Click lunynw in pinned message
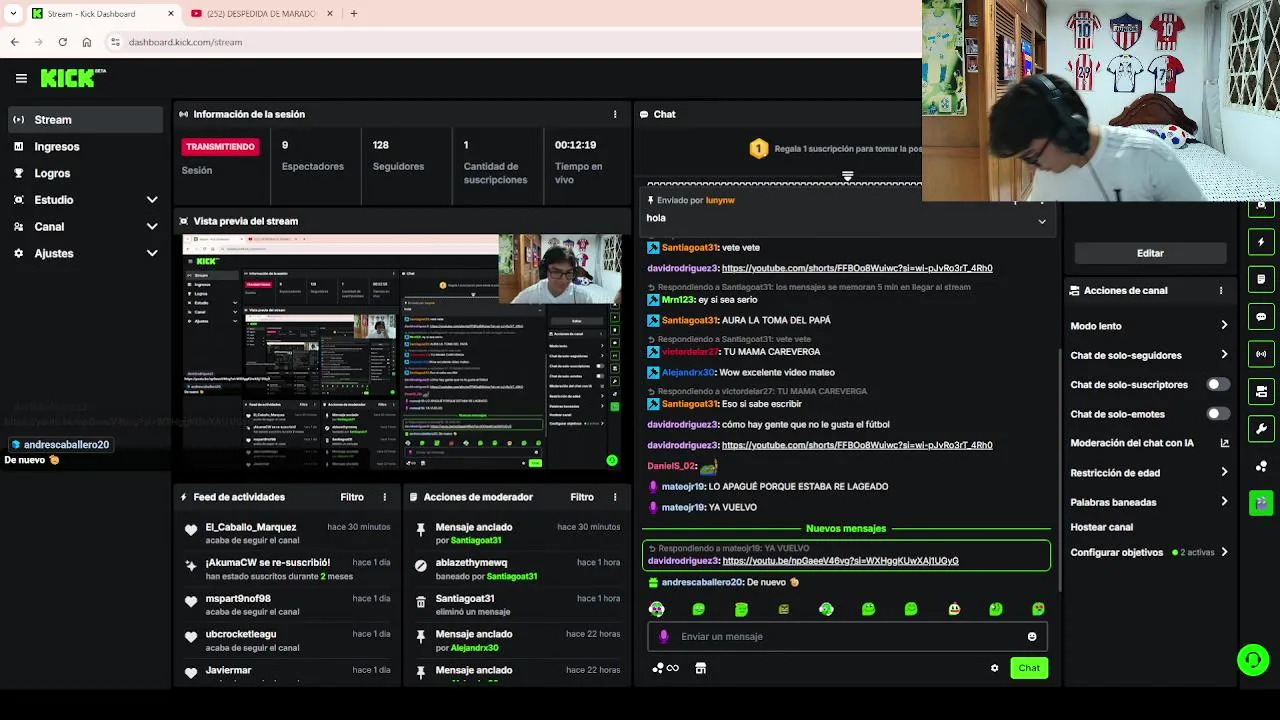This screenshot has width=1280, height=720. click(x=720, y=200)
